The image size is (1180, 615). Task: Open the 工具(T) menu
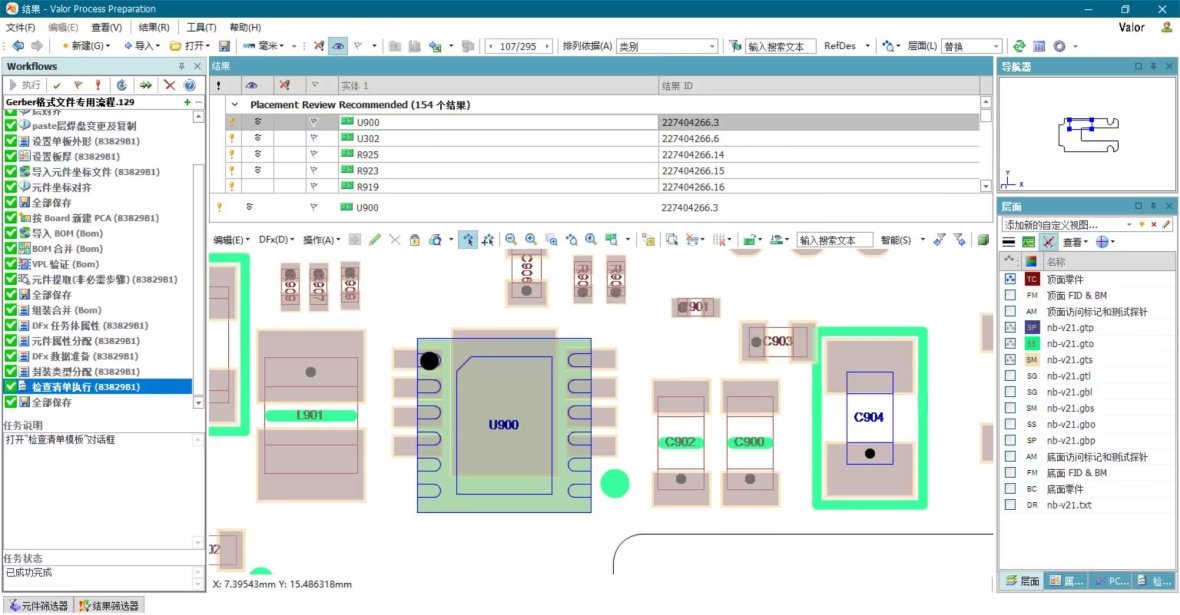[201, 27]
